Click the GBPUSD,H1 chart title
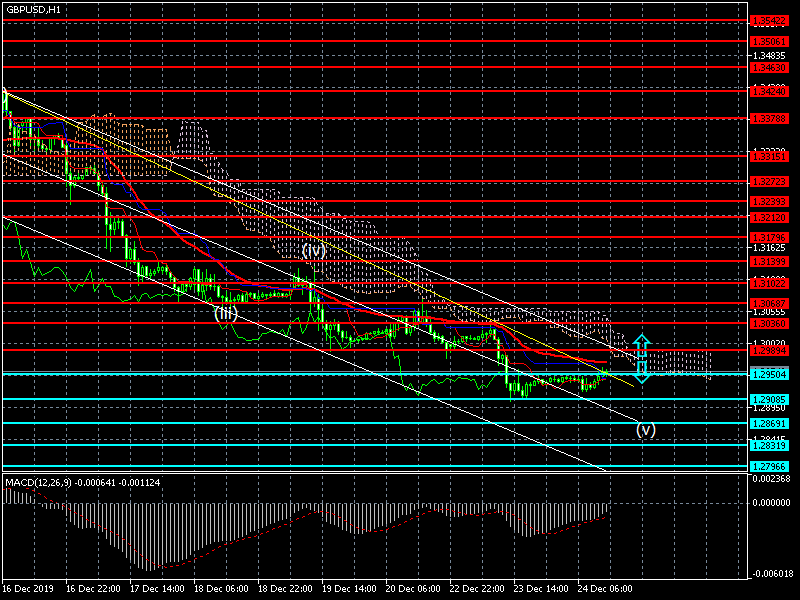 pos(32,9)
